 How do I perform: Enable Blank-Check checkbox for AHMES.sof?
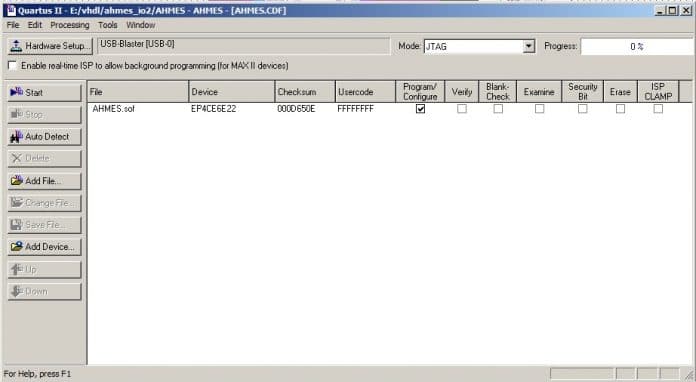point(498,109)
